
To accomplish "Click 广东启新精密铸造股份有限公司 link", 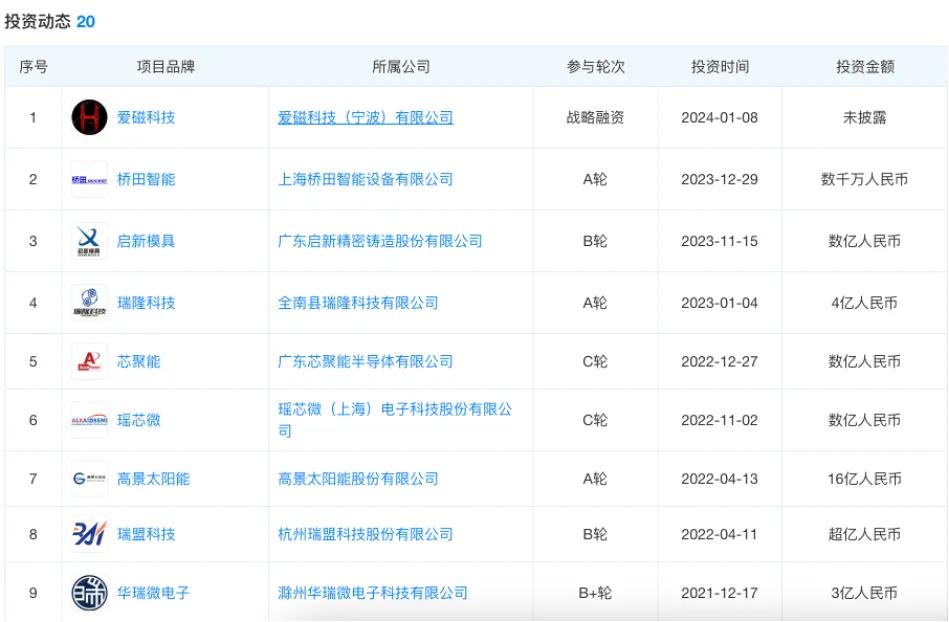I will tap(380, 241).
